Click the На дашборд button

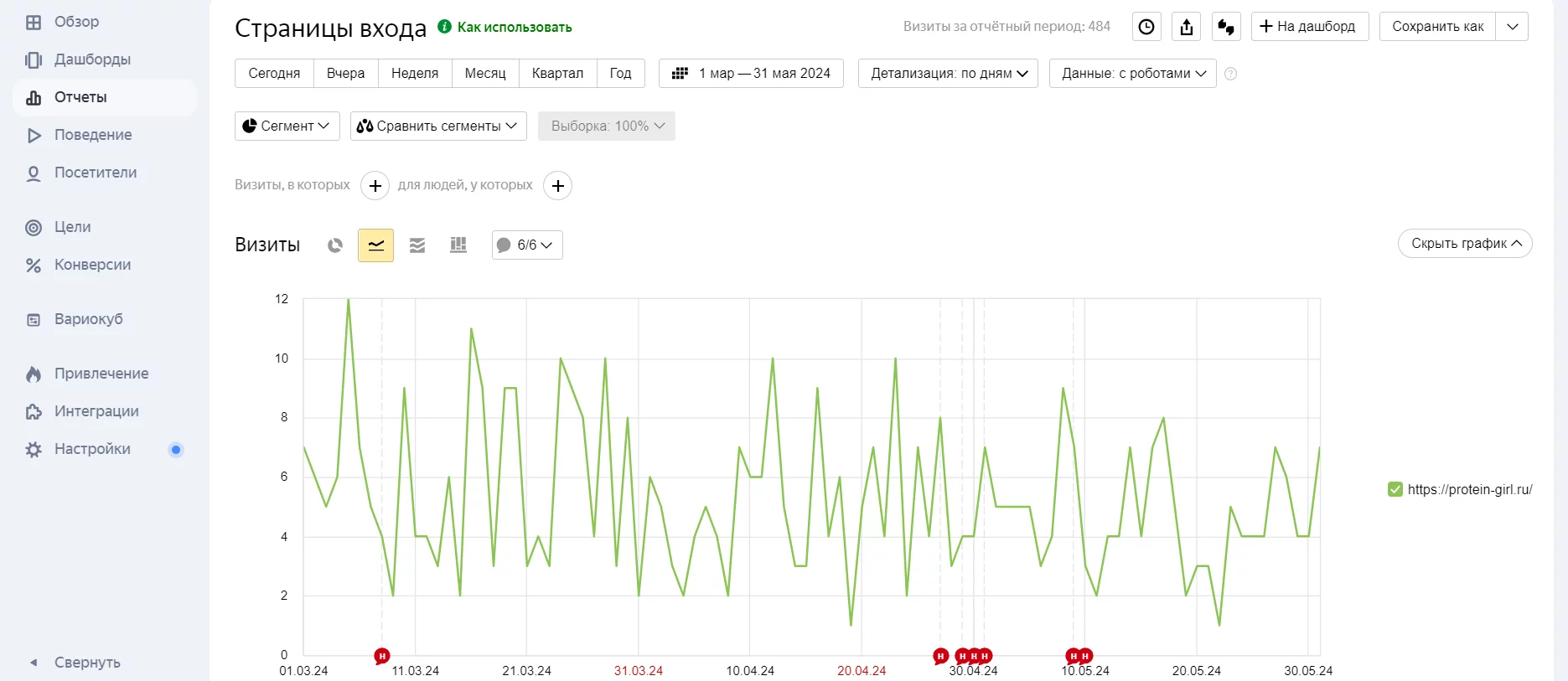click(x=1309, y=27)
